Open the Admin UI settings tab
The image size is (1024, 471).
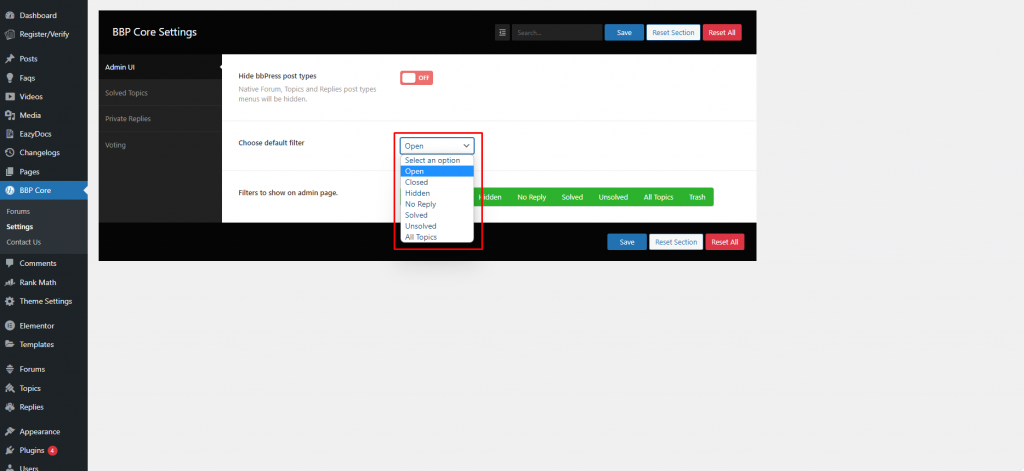coord(160,67)
